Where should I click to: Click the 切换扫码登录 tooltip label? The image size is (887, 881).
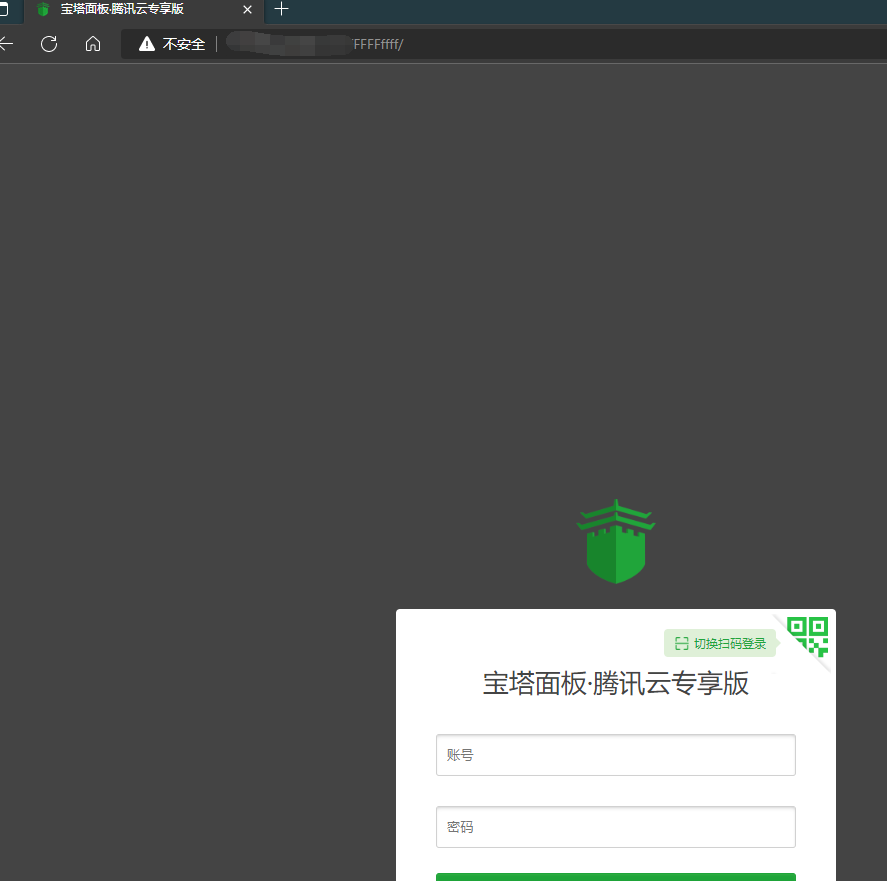click(720, 643)
